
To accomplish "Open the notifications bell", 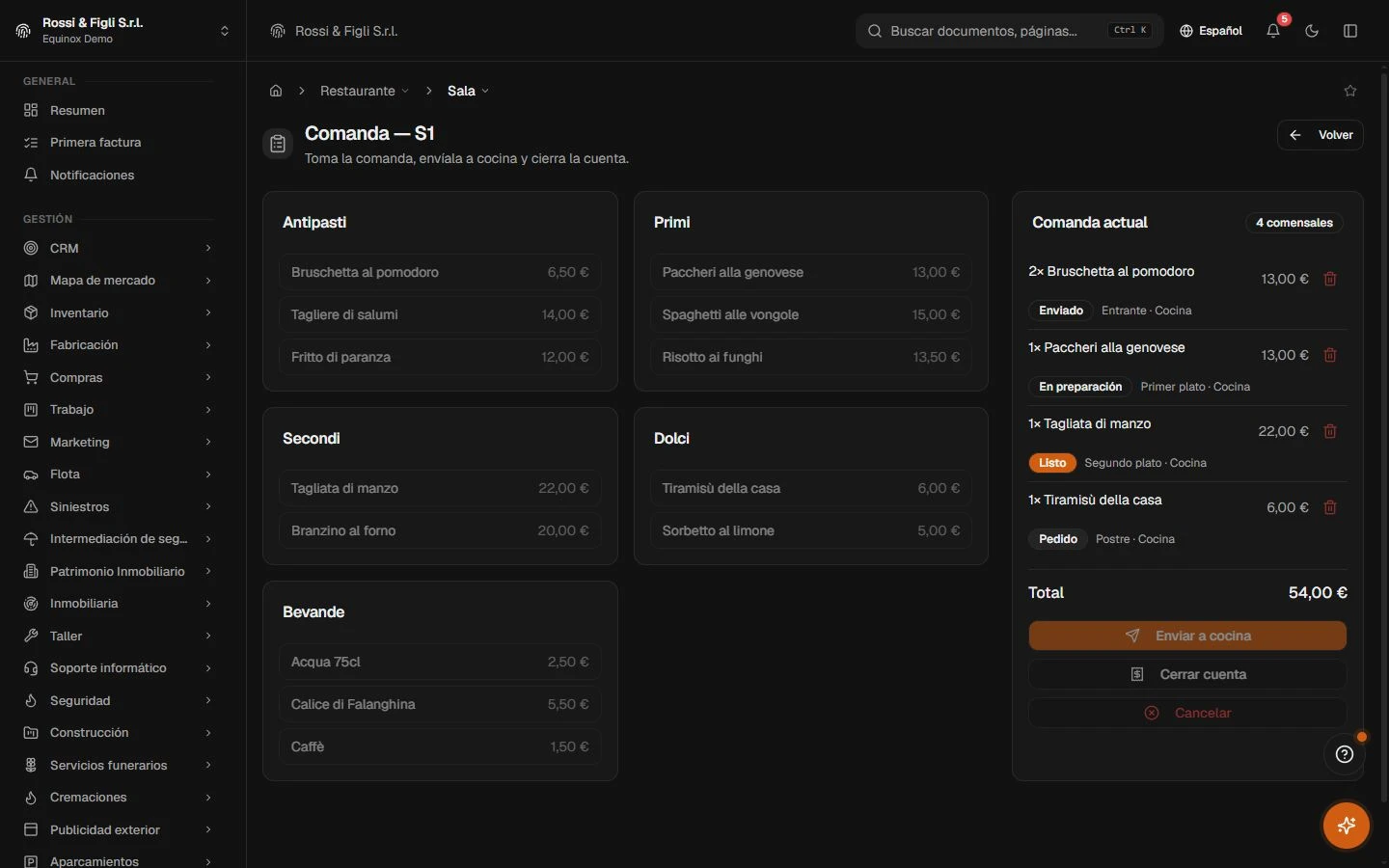I will (x=1273, y=31).
